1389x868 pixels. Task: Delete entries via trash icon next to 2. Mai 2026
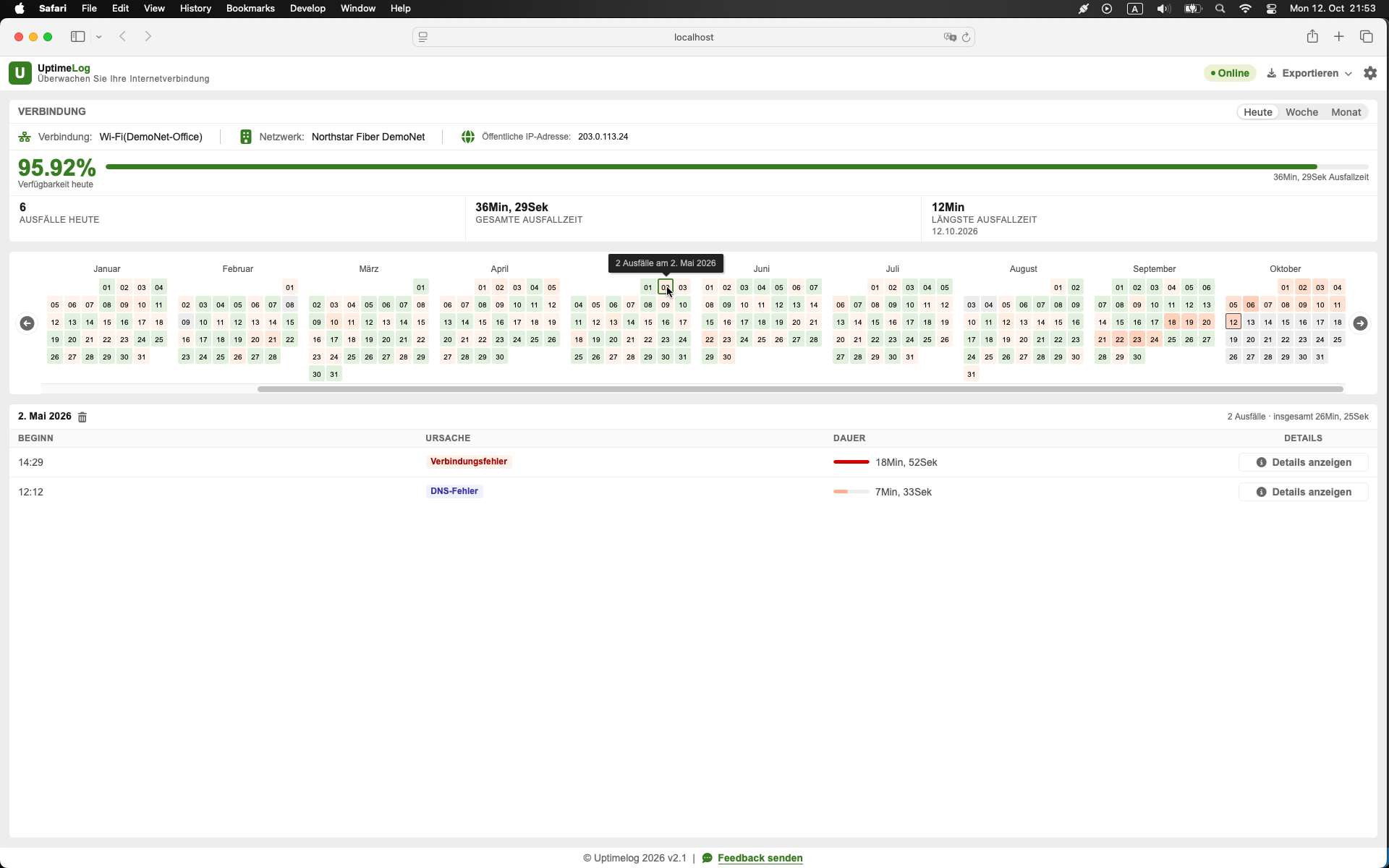click(x=82, y=417)
